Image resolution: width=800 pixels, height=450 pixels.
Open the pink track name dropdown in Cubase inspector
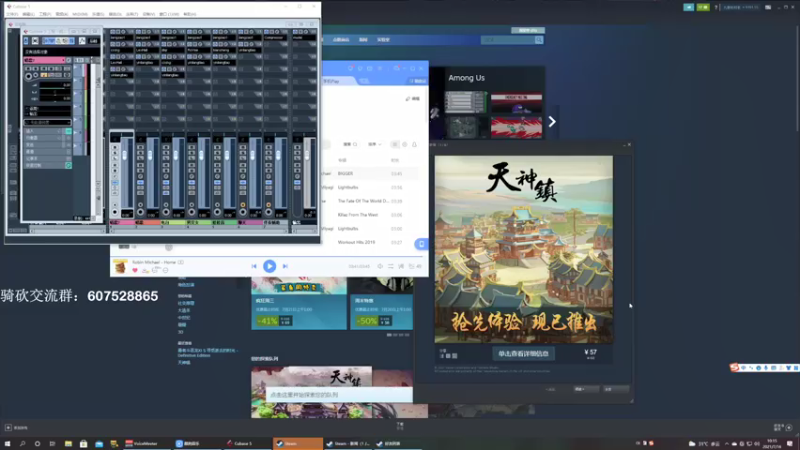tap(44, 60)
